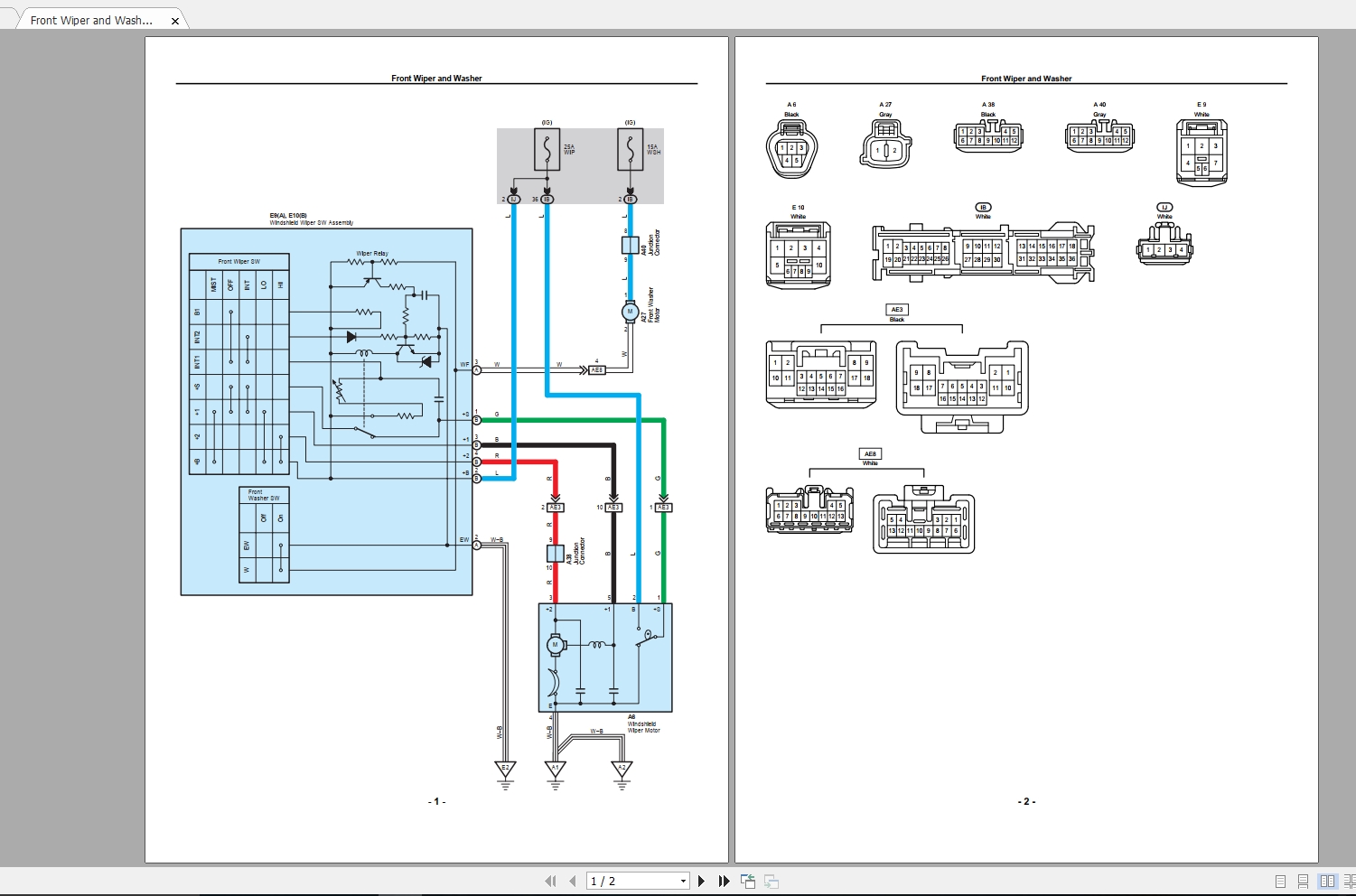Screen dimensions: 1356x896
Task: Close the Front Wiper and Wash tab
Action: pyautogui.click(x=174, y=20)
